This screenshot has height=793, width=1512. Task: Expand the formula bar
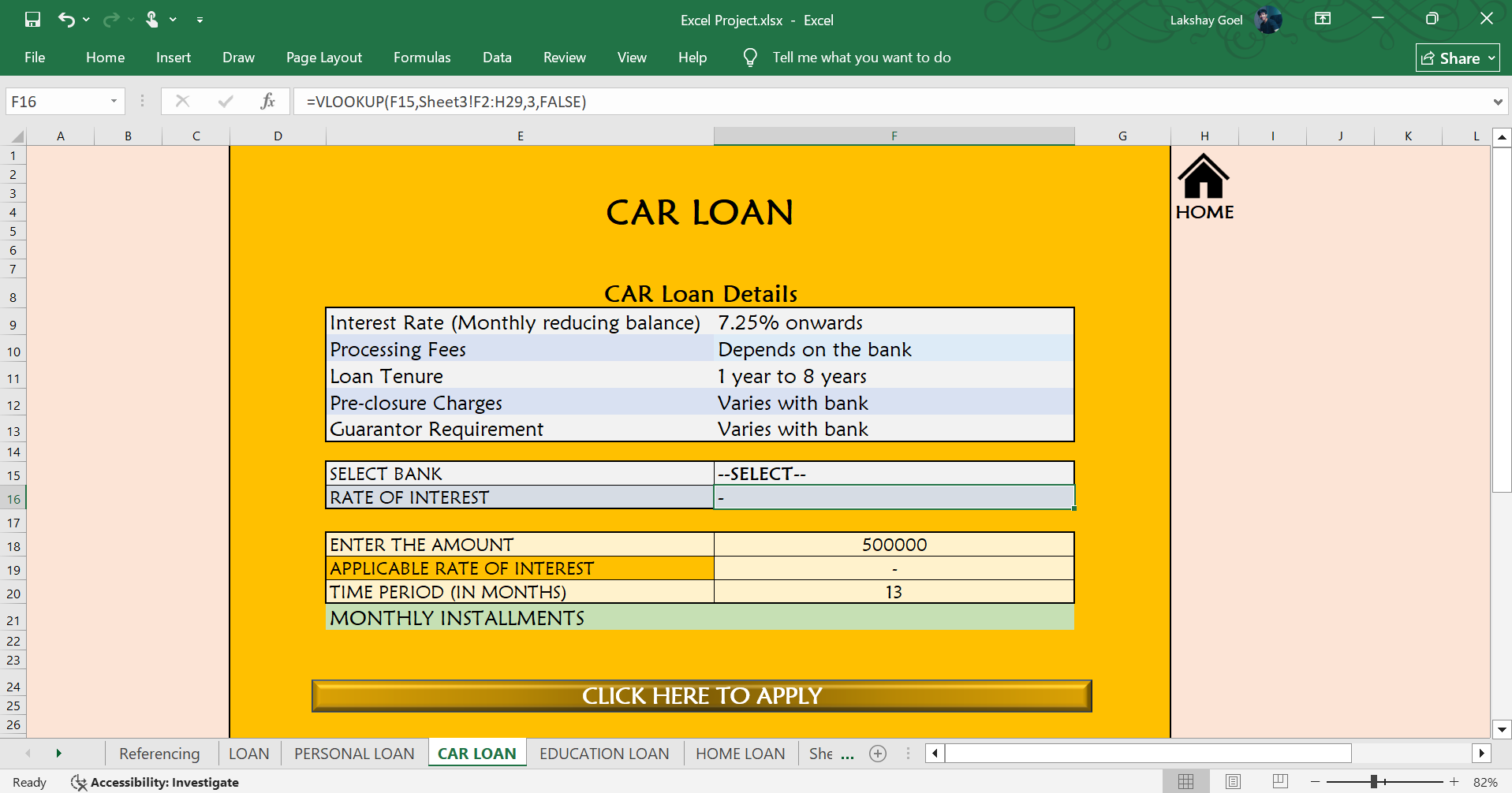coord(1497,102)
